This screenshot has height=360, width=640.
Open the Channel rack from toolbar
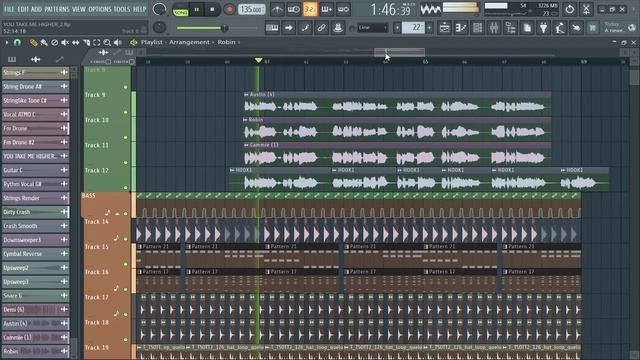coord(478,28)
